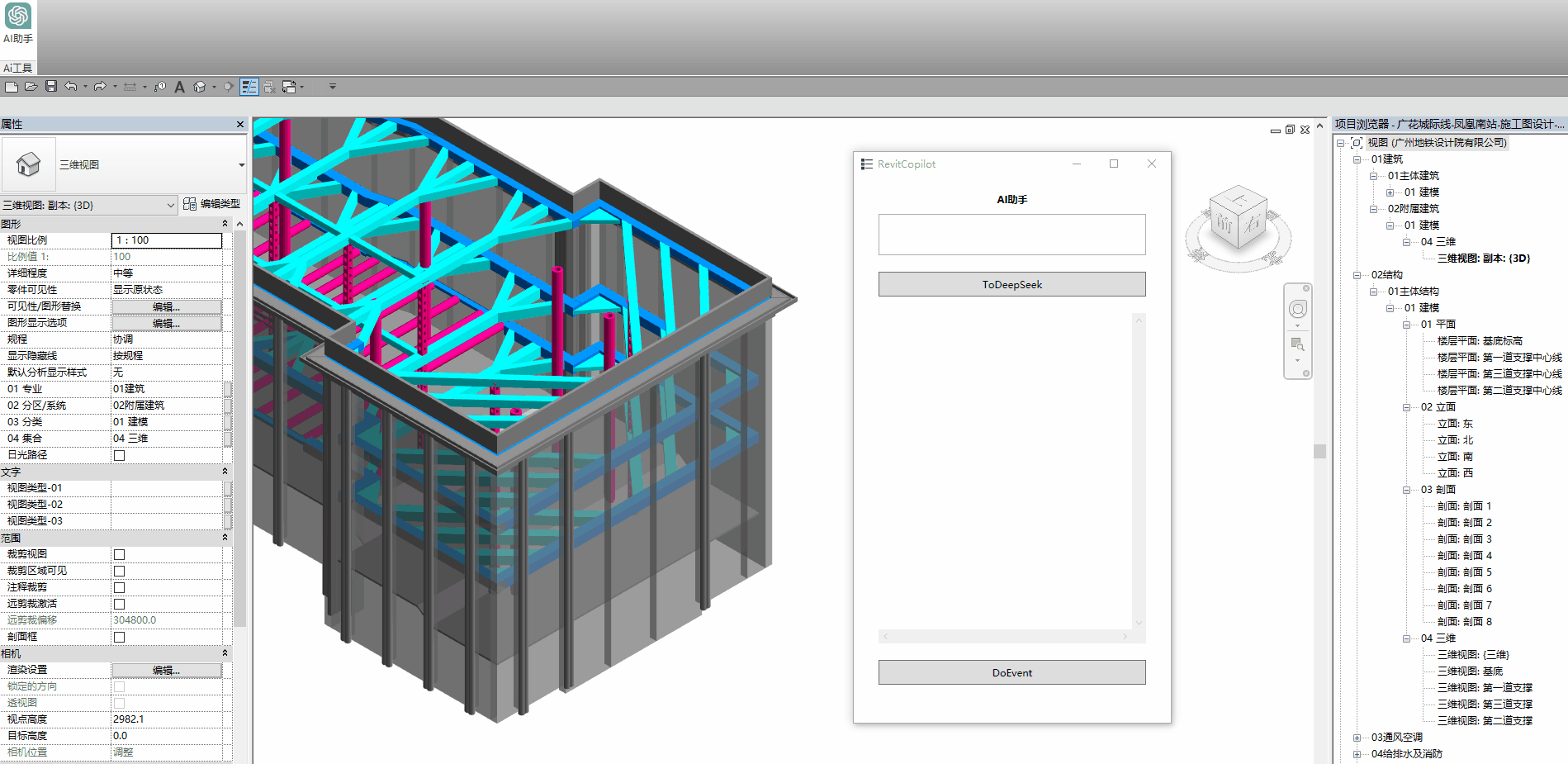Collapse the 文字 properties section
The image size is (1568, 764).
tap(225, 472)
